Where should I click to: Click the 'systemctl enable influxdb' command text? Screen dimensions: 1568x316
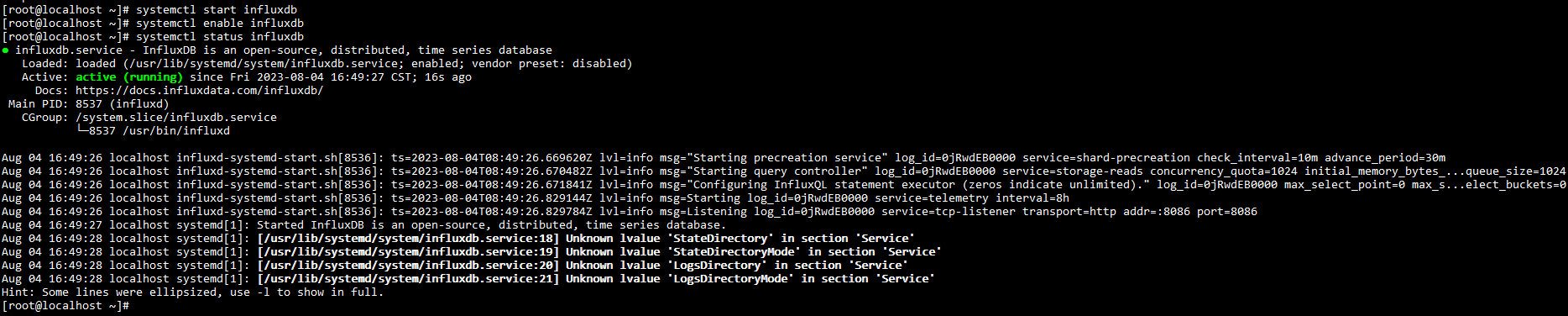(x=220, y=24)
